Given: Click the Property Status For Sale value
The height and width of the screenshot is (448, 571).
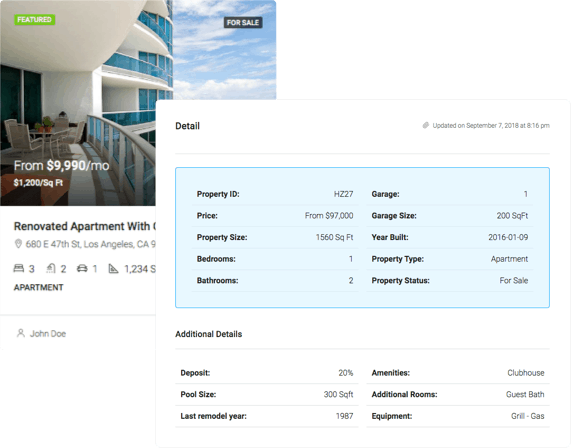Looking at the screenshot, I should [513, 280].
